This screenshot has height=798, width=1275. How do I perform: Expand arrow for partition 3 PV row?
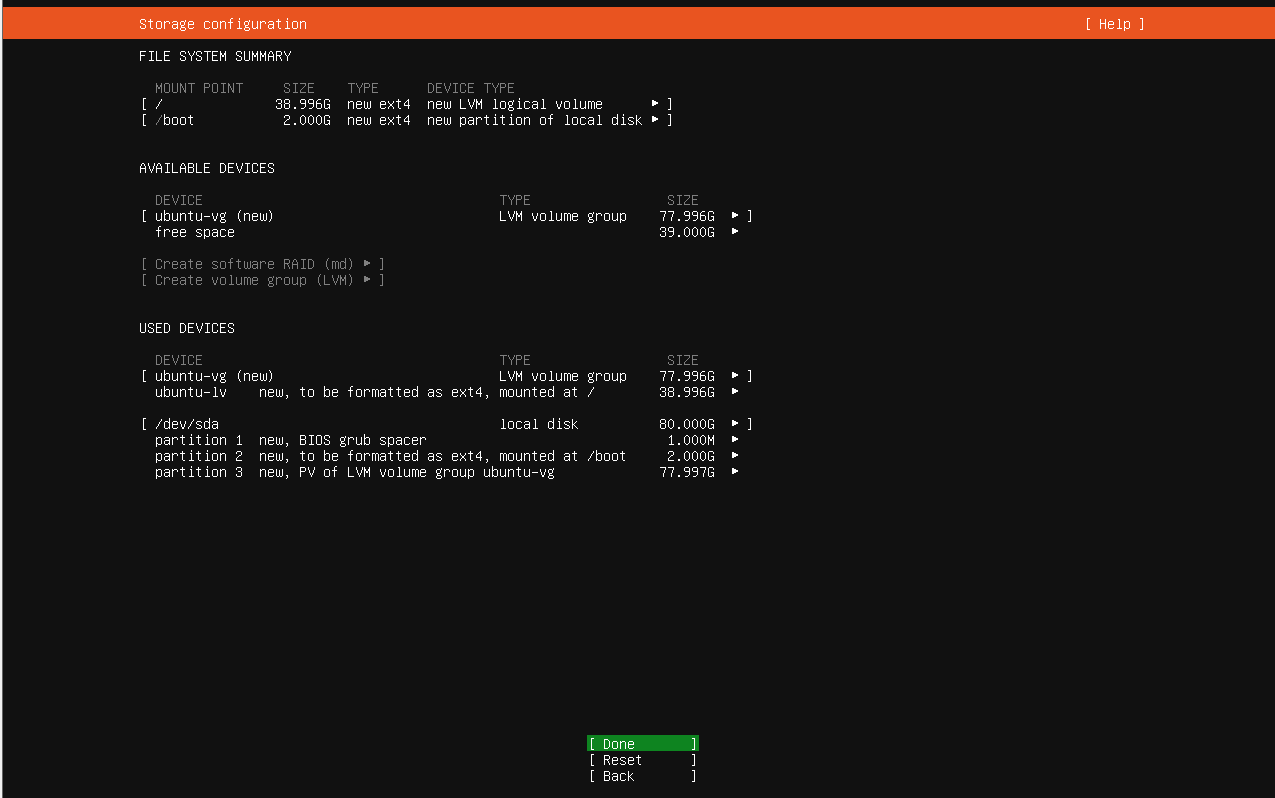[736, 472]
